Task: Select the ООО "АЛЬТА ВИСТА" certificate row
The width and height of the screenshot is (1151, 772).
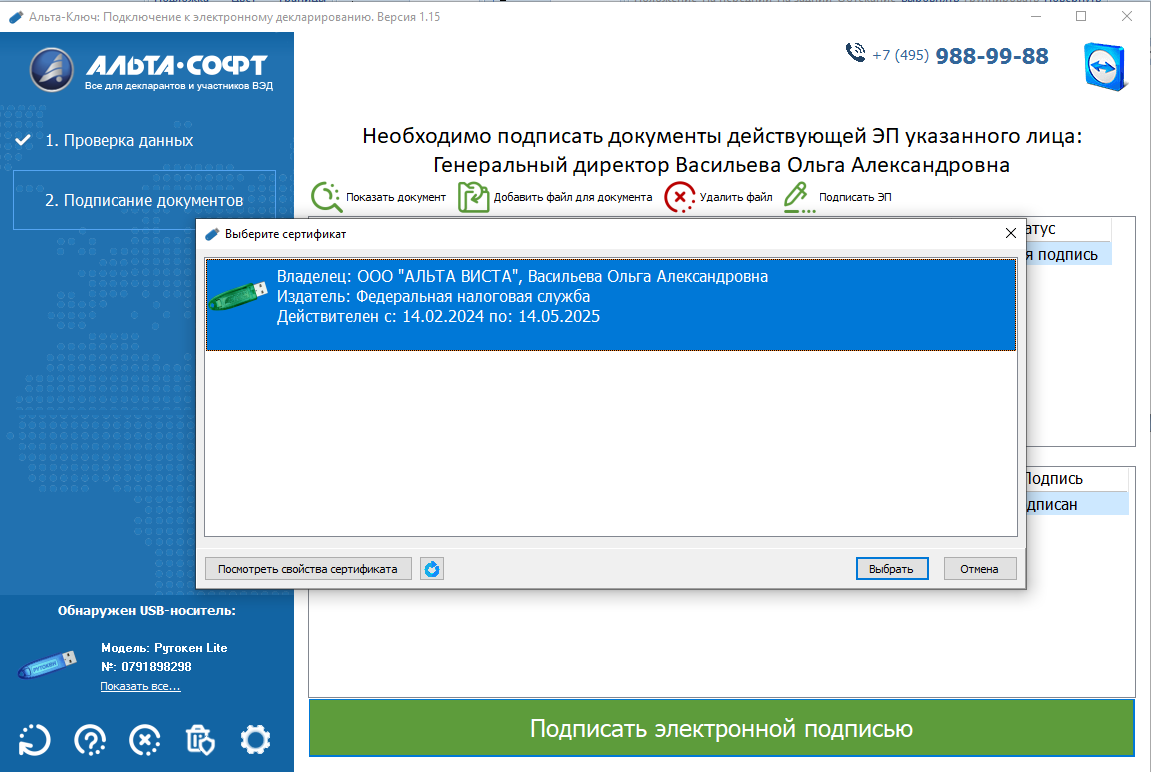Action: [611, 305]
